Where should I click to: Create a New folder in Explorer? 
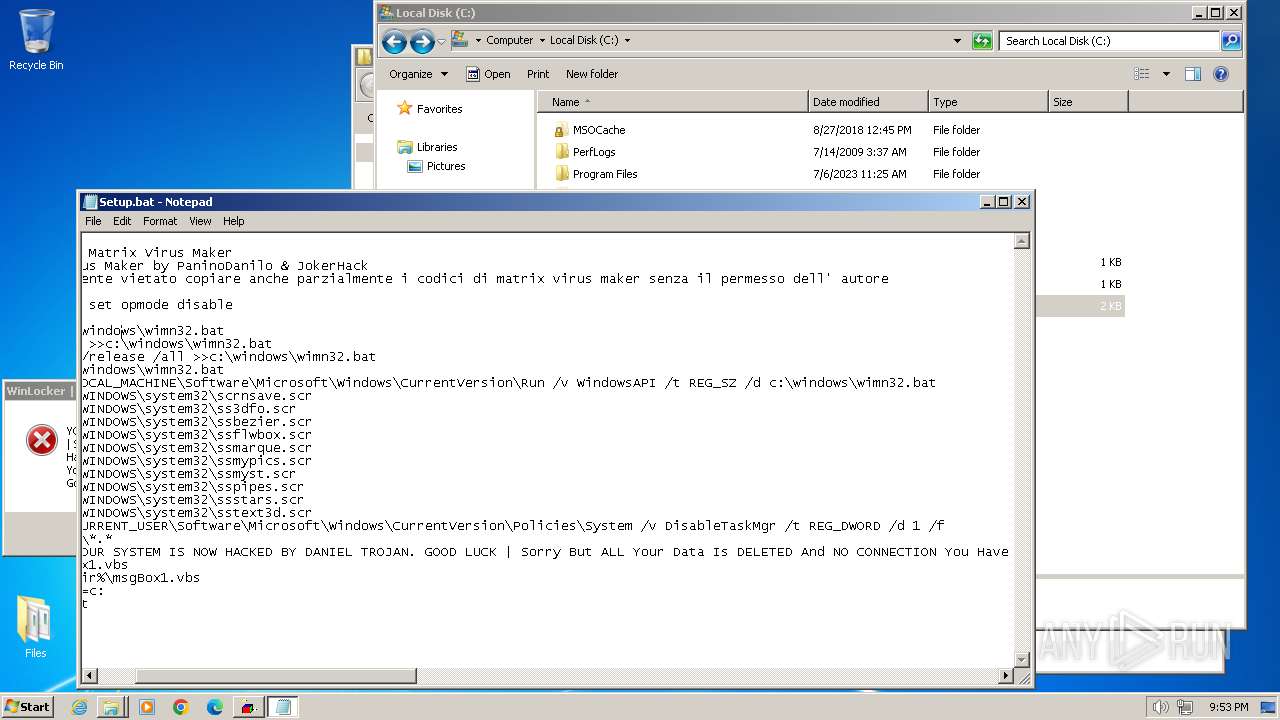[592, 74]
